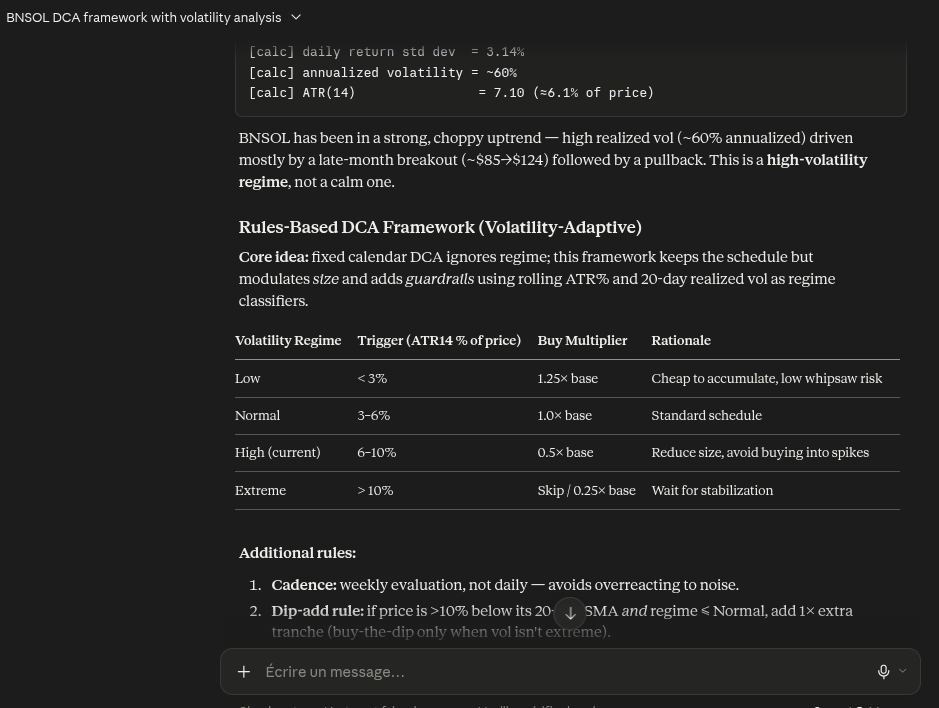Click the bold 'high-volatility regime' phrase
This screenshot has height=708, width=939.
click(x=553, y=171)
